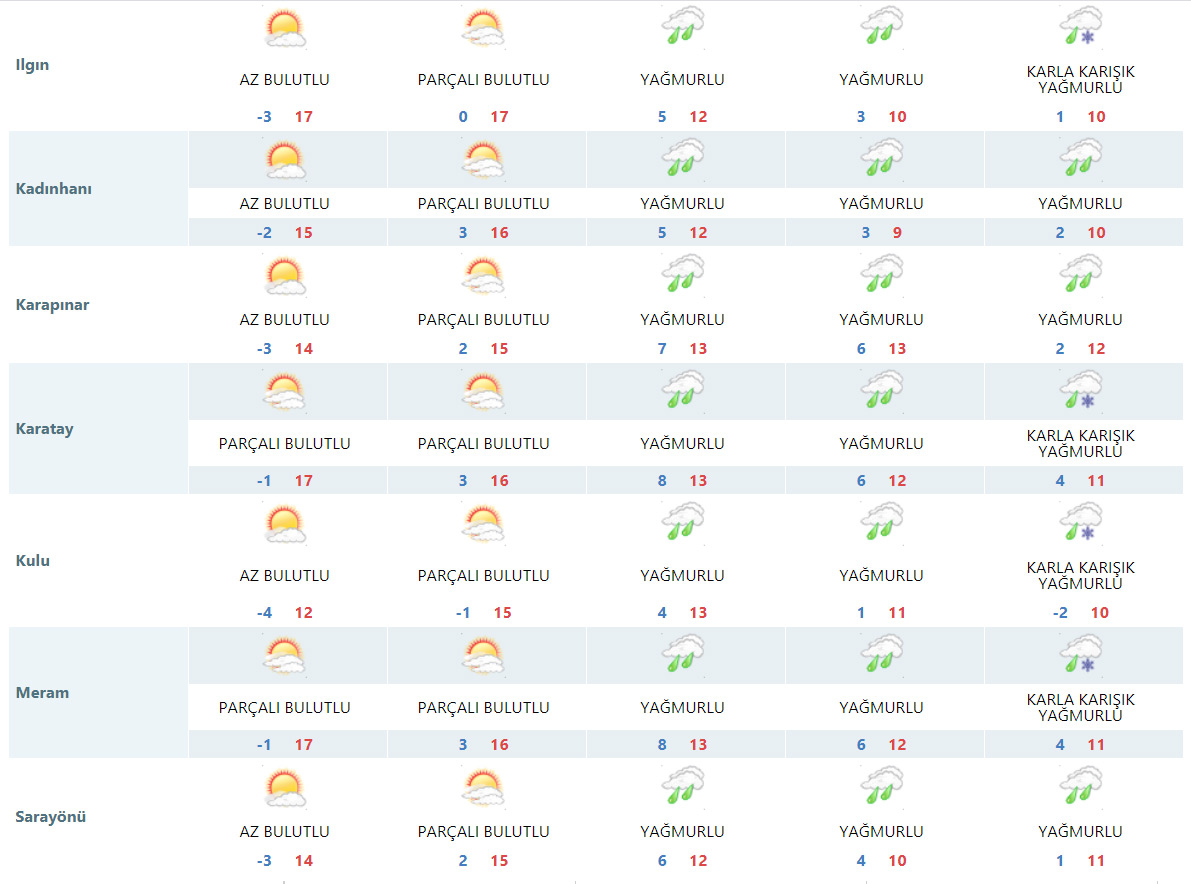Open the Kadınhanı district label
1191x884 pixels.
(x=54, y=188)
